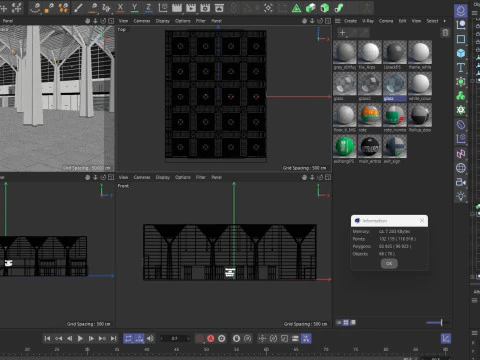Open the Render Settings icon in toolbar
Viewport: 480px width, 360px height.
pos(205,8)
